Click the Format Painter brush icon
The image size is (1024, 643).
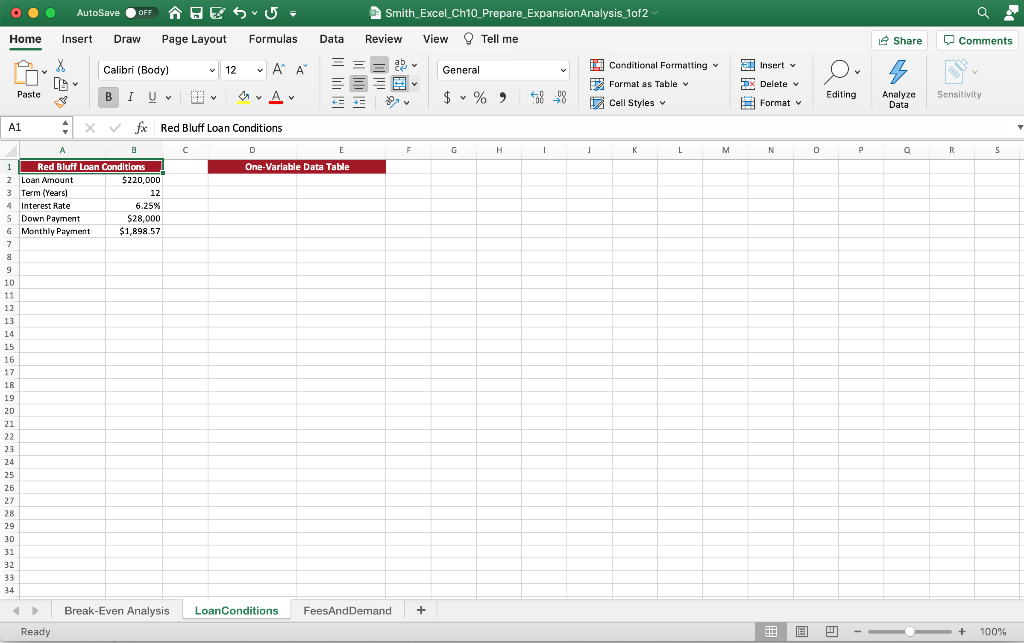tap(61, 102)
